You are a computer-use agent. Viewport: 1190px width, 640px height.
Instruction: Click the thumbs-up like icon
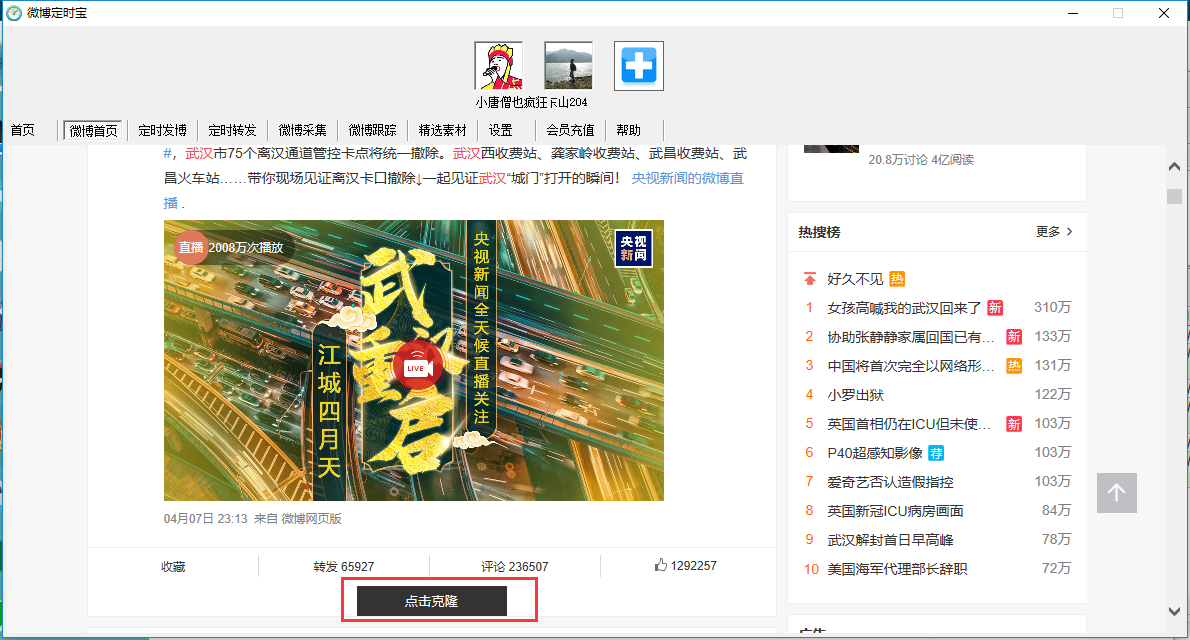click(x=661, y=566)
